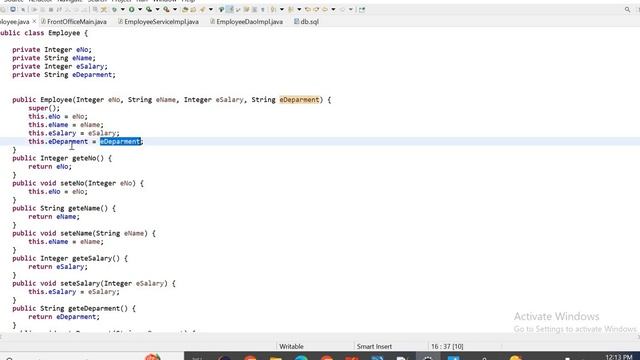The height and width of the screenshot is (360, 640).
Task: Open the External Tools dropdown arrow
Action: [x=175, y=9]
